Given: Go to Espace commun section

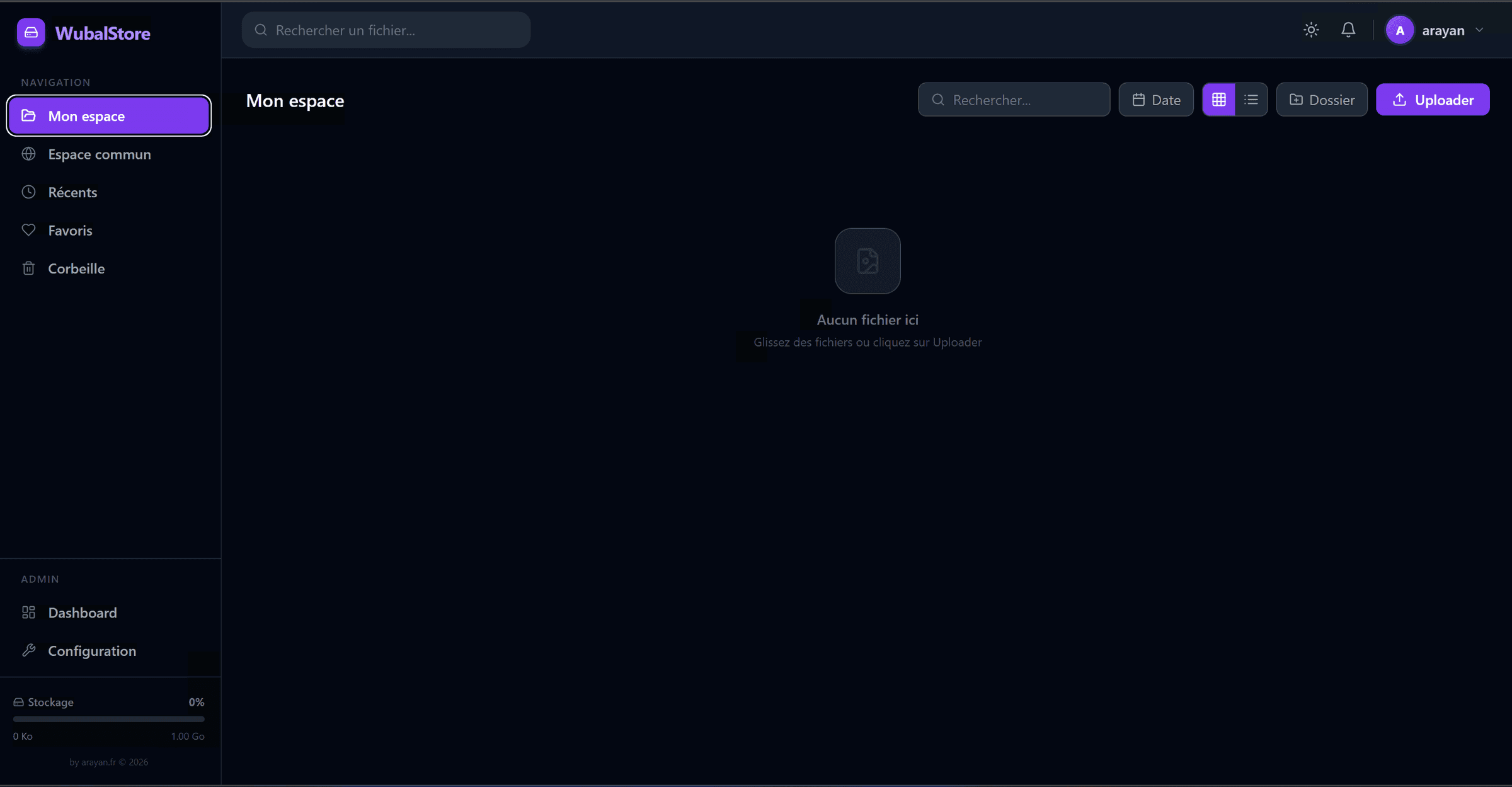Looking at the screenshot, I should (109, 154).
